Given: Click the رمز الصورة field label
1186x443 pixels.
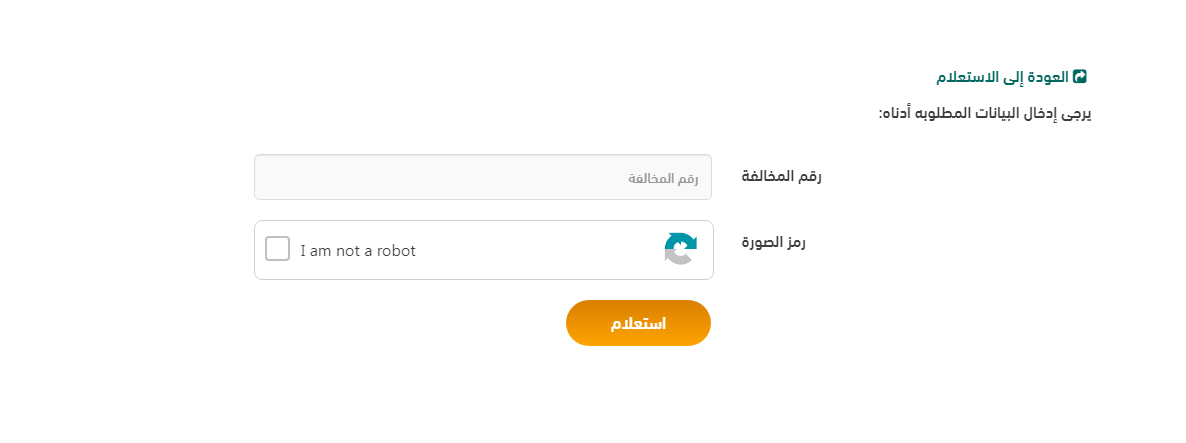Looking at the screenshot, I should pos(773,242).
